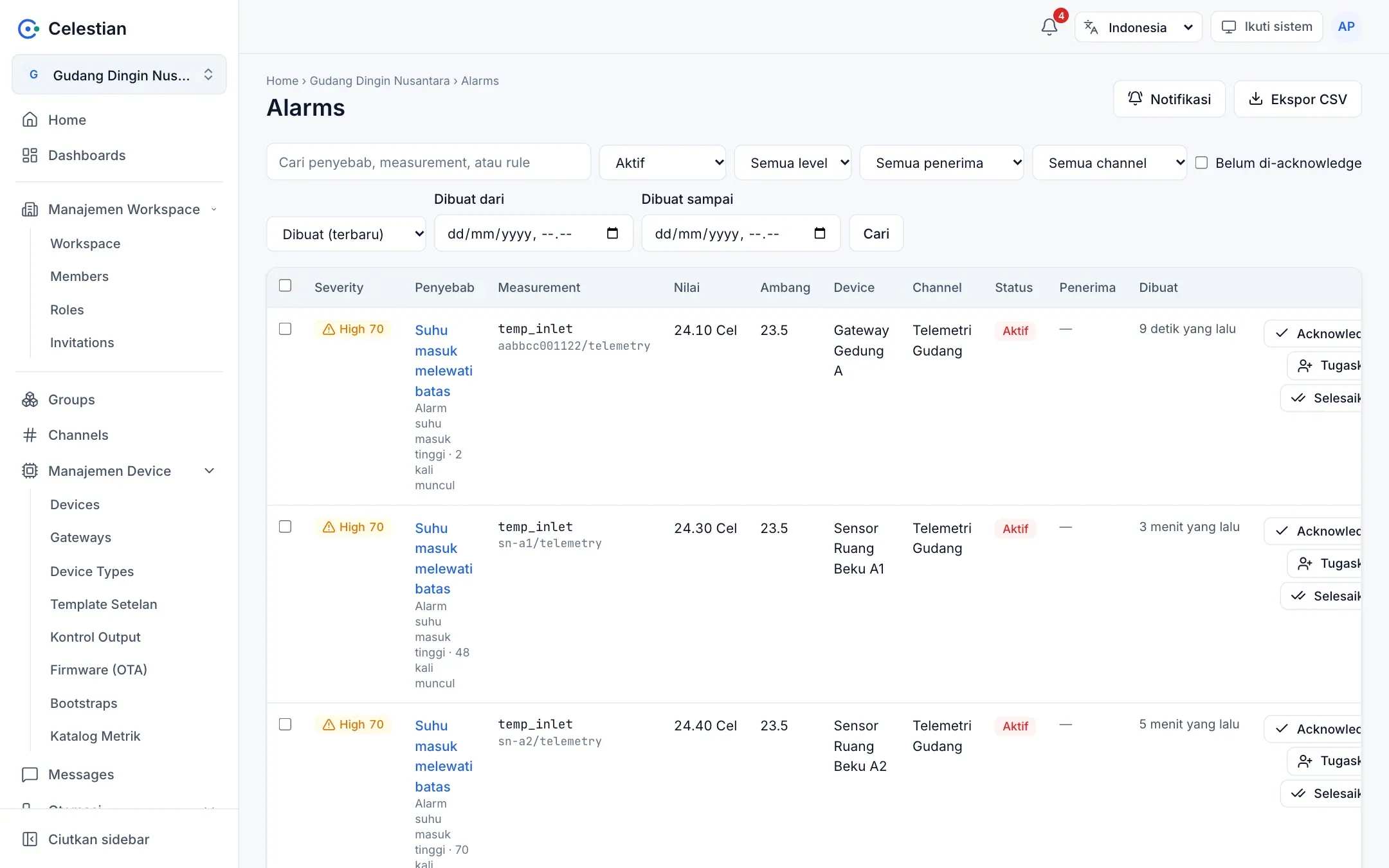Click the Messages chat bubble icon
This screenshot has width=1389, height=868.
coord(30,774)
